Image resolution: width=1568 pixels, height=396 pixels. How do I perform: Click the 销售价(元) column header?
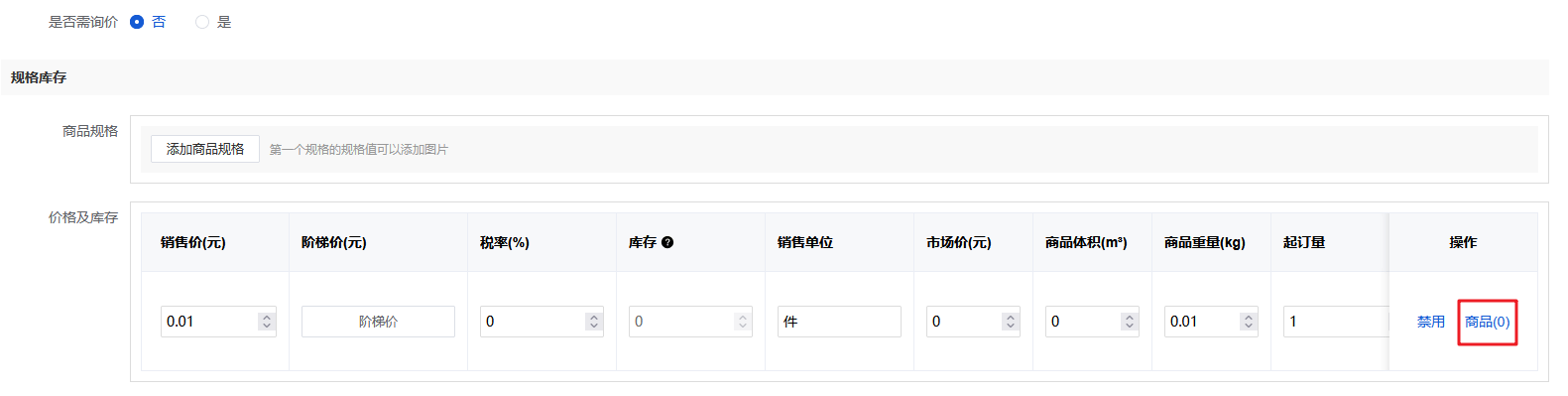click(193, 242)
